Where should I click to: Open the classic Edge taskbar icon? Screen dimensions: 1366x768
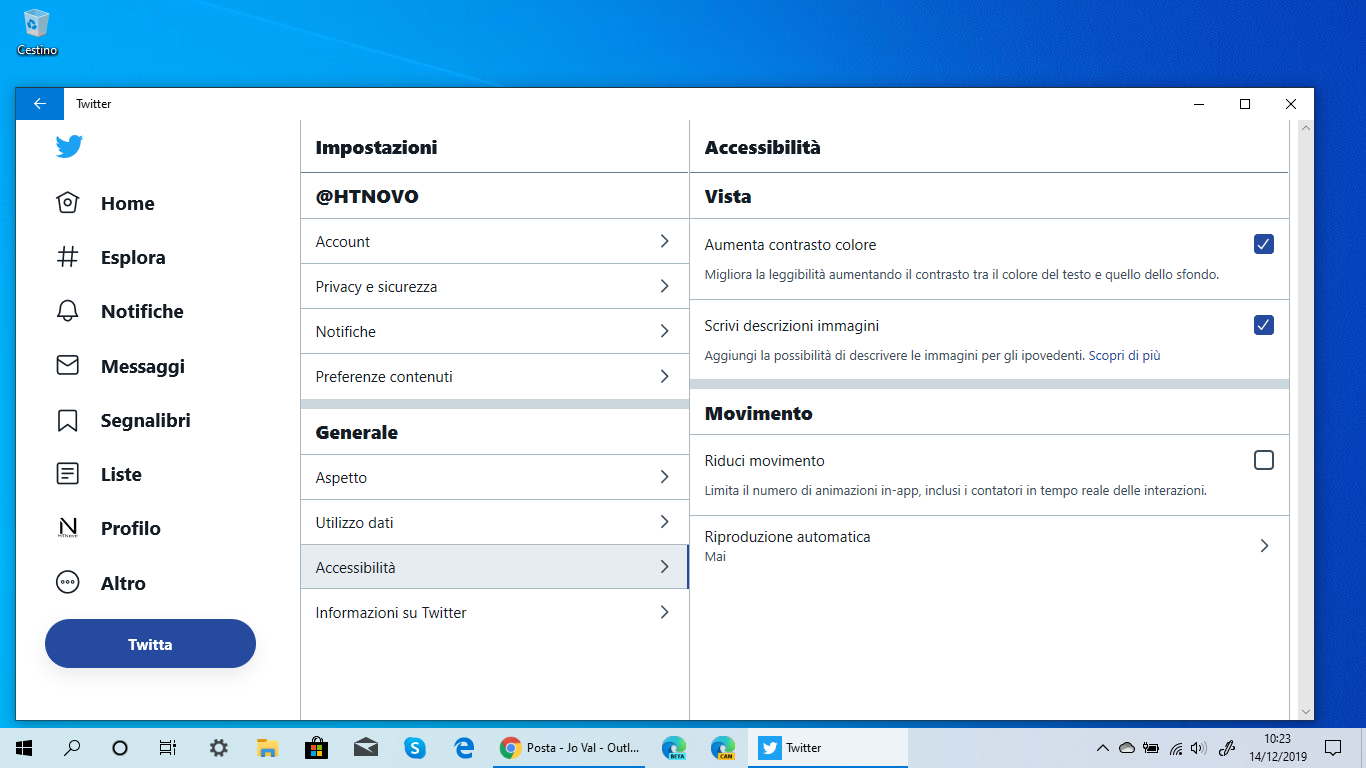click(x=464, y=747)
